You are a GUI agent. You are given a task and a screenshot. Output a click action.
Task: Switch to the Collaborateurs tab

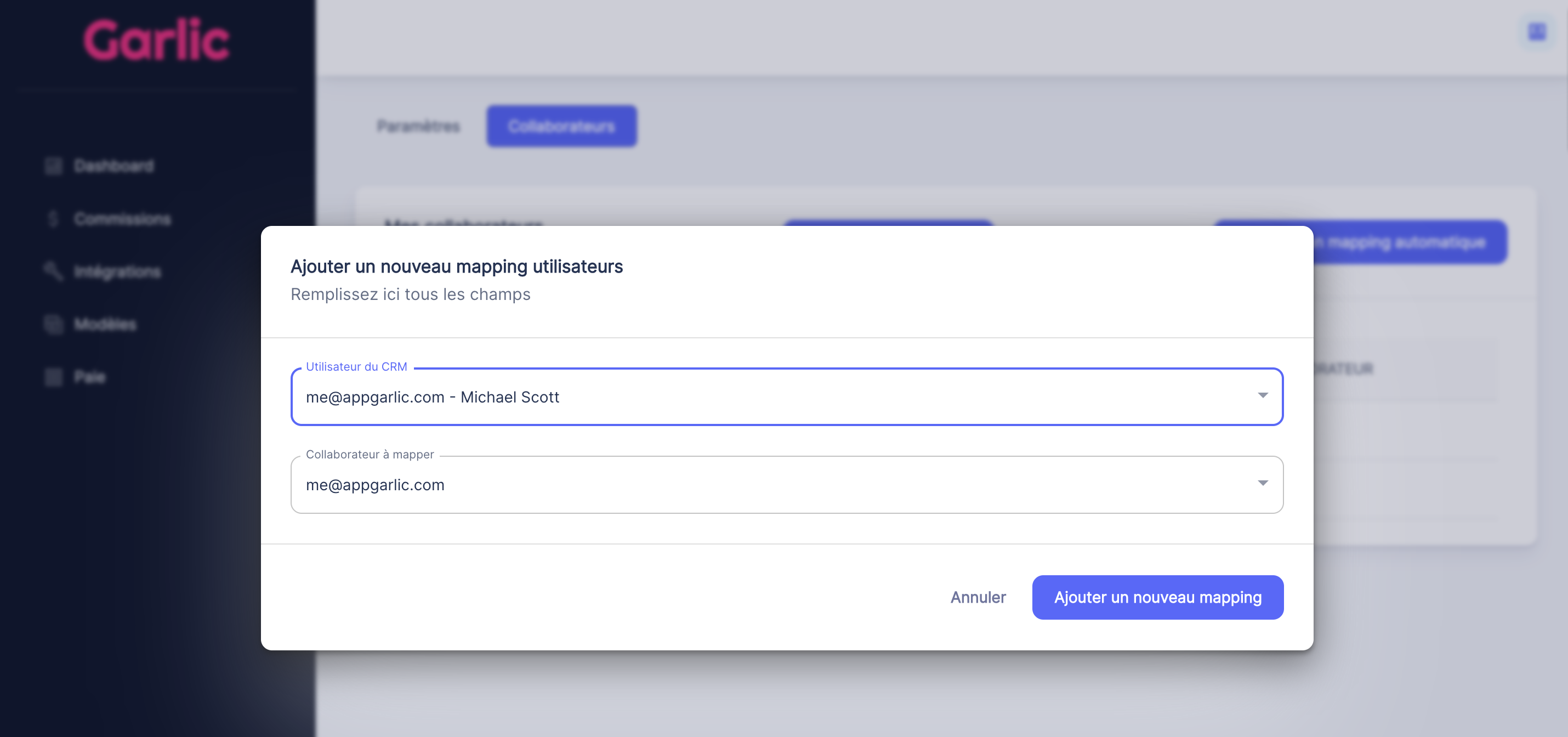pyautogui.click(x=561, y=127)
